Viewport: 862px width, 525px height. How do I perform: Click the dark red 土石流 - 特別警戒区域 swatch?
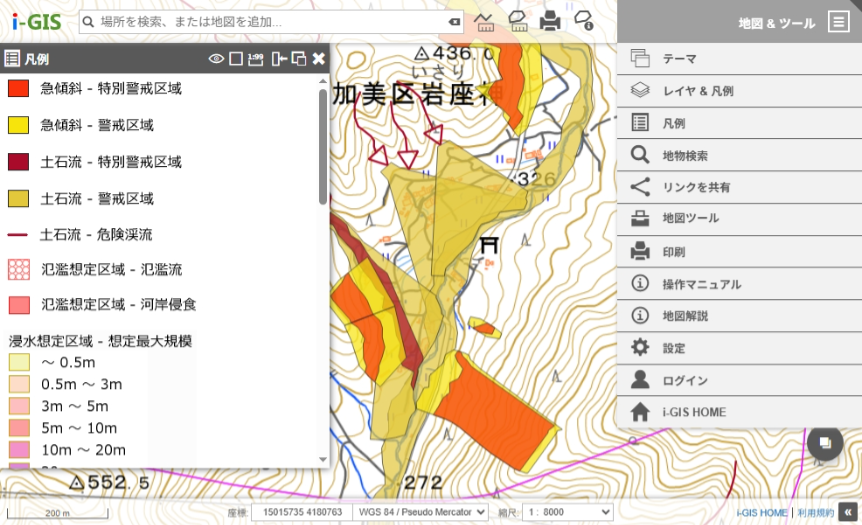coord(18,162)
